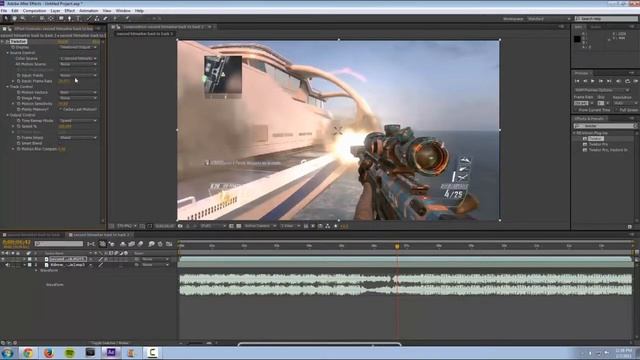
Task: Toggle the viewer transparency grid icon
Action: (238, 226)
